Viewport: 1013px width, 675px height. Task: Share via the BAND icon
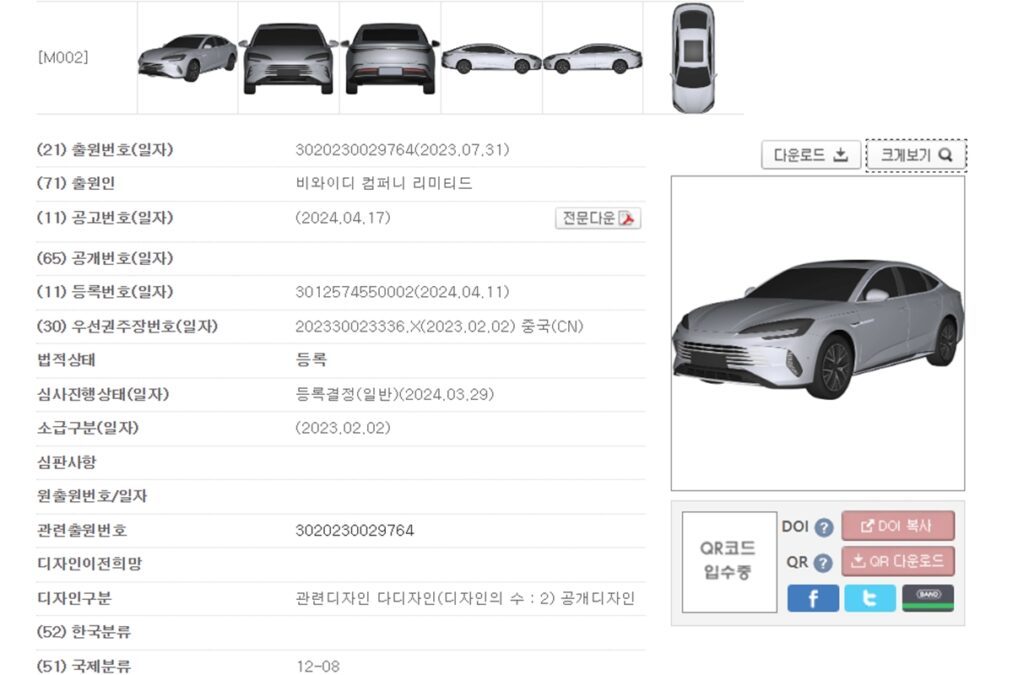(928, 598)
